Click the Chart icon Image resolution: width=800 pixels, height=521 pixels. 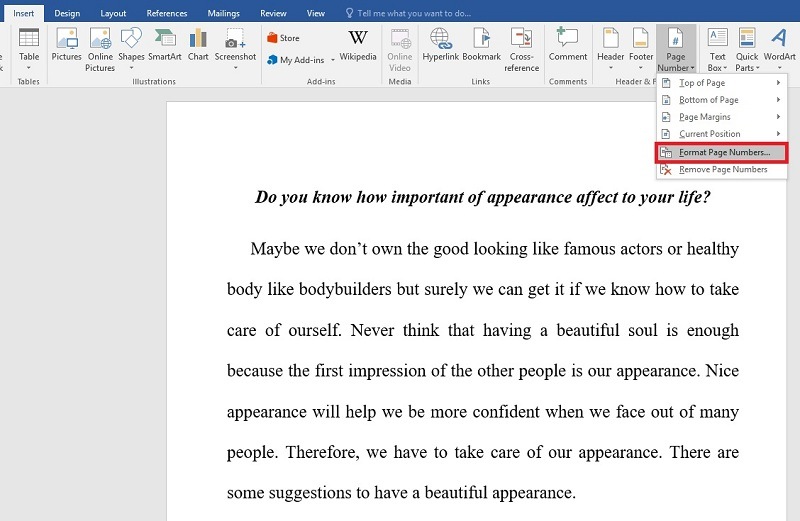coord(198,45)
